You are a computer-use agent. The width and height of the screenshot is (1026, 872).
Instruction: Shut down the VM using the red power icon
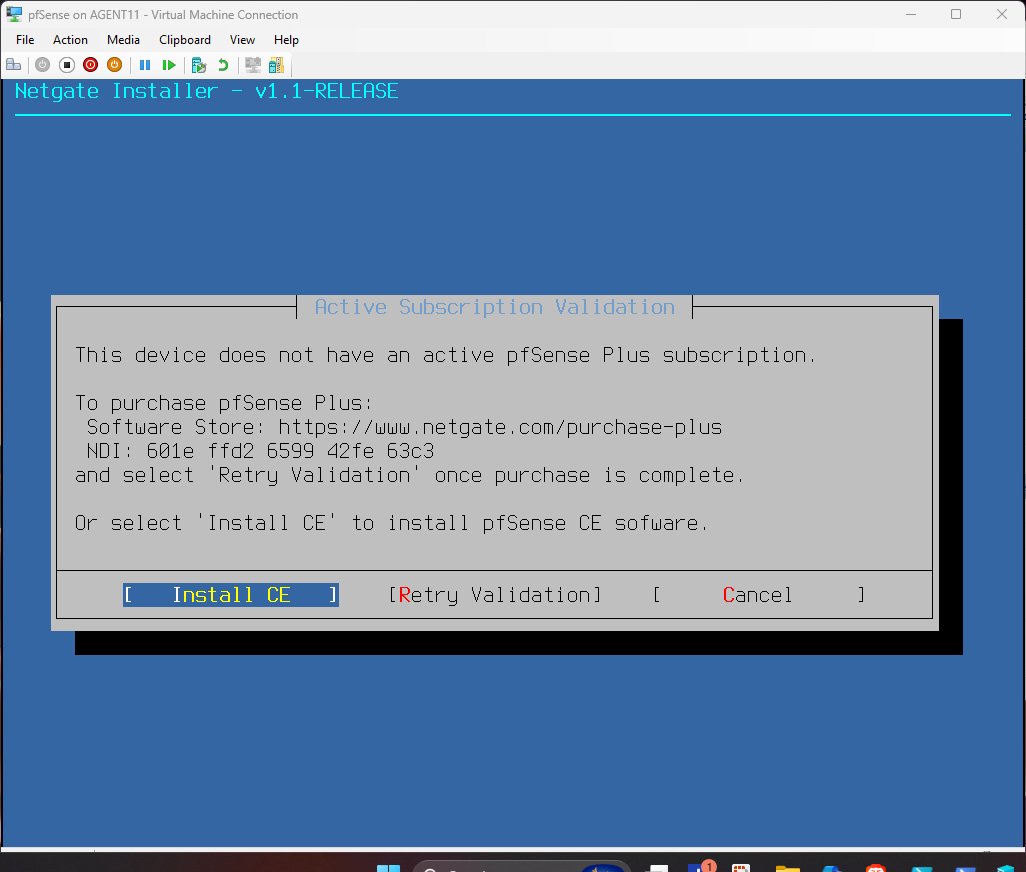coord(91,65)
